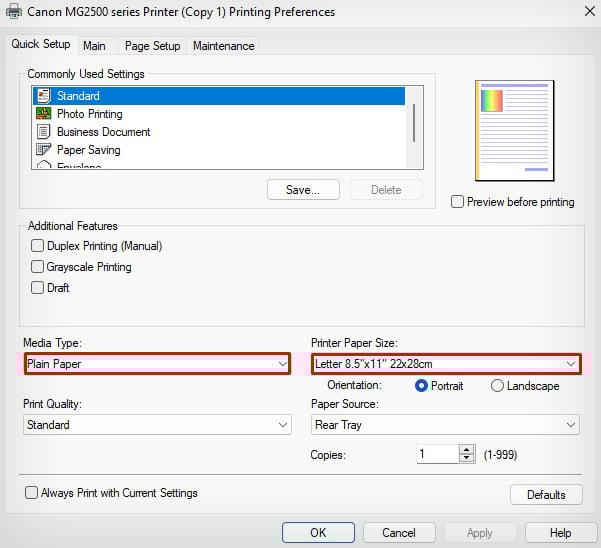601x548 pixels.
Task: Enable Preview before printing
Action: 457,202
